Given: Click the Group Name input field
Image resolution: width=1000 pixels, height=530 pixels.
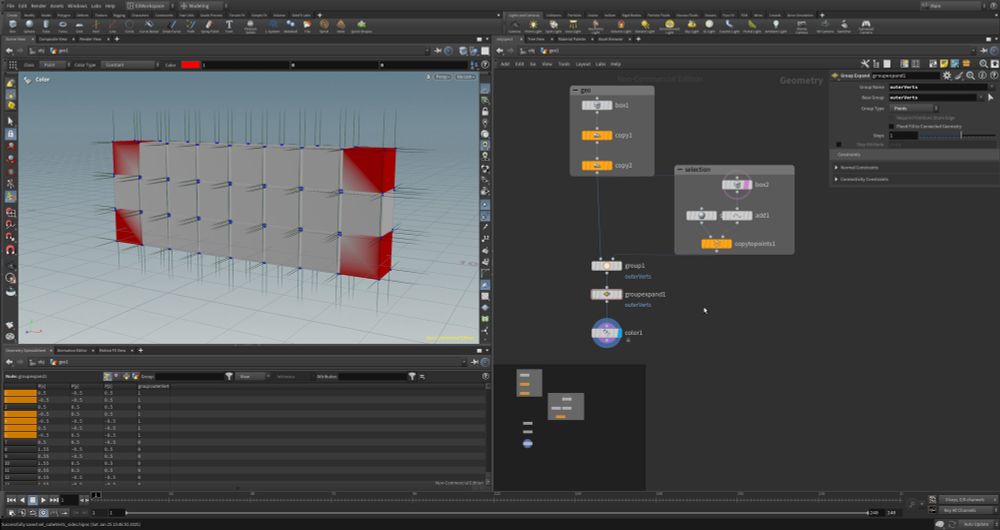Looking at the screenshot, I should (x=938, y=87).
